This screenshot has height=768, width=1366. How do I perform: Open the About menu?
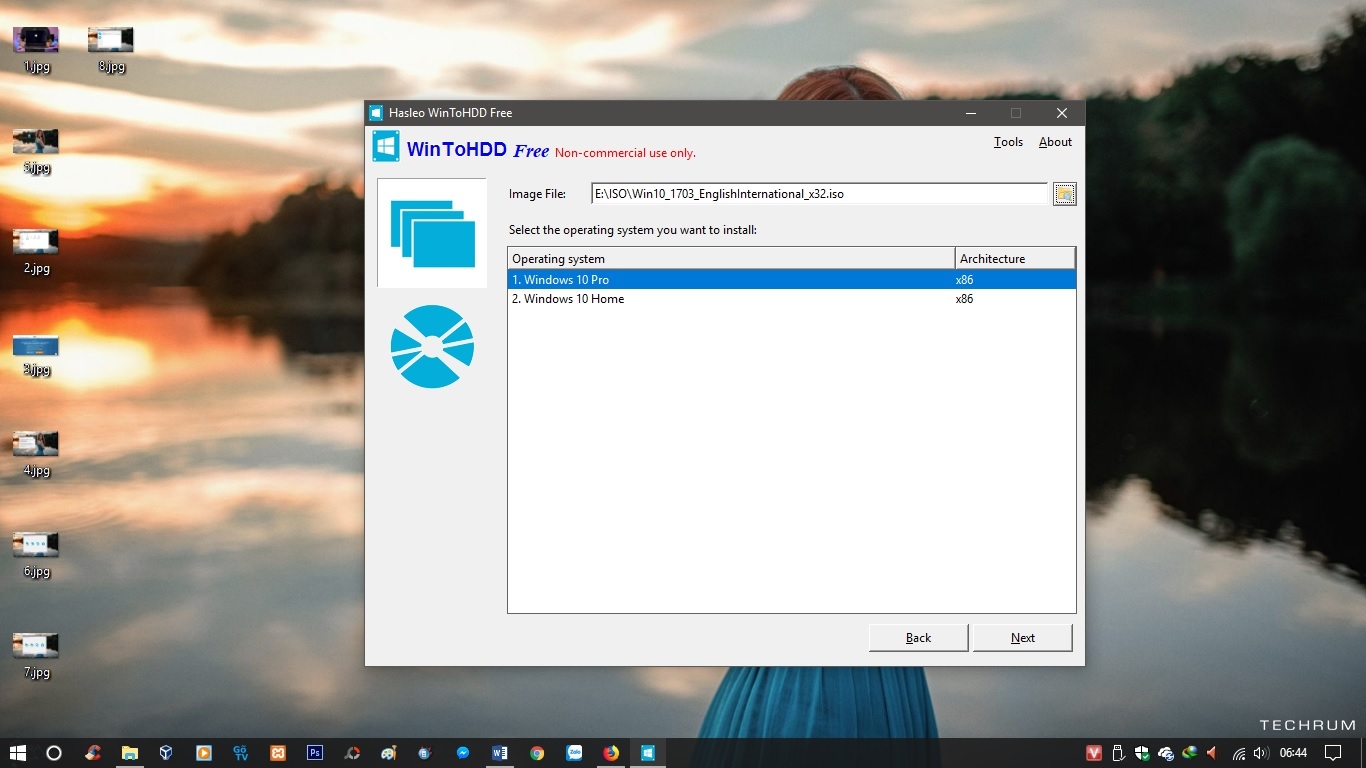[x=1055, y=142]
